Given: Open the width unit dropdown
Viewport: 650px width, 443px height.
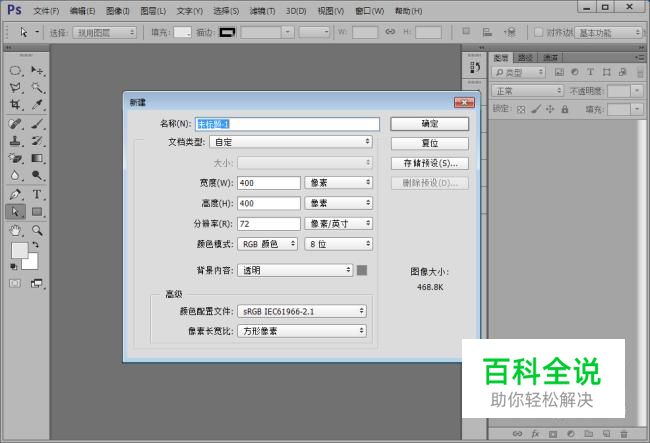Looking at the screenshot, I should tap(339, 183).
